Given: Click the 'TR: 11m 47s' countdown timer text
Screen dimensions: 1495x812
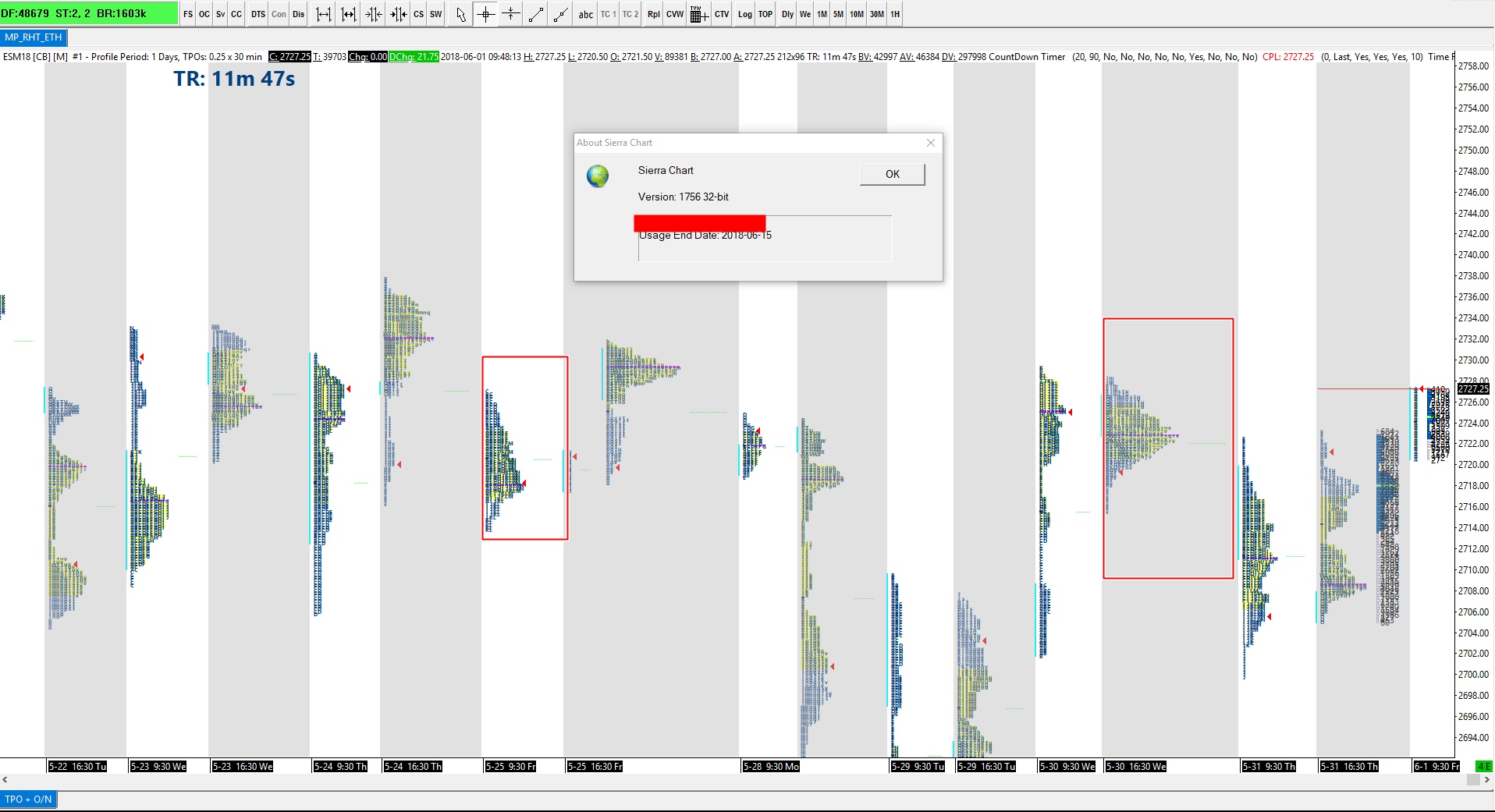Looking at the screenshot, I should click(234, 79).
